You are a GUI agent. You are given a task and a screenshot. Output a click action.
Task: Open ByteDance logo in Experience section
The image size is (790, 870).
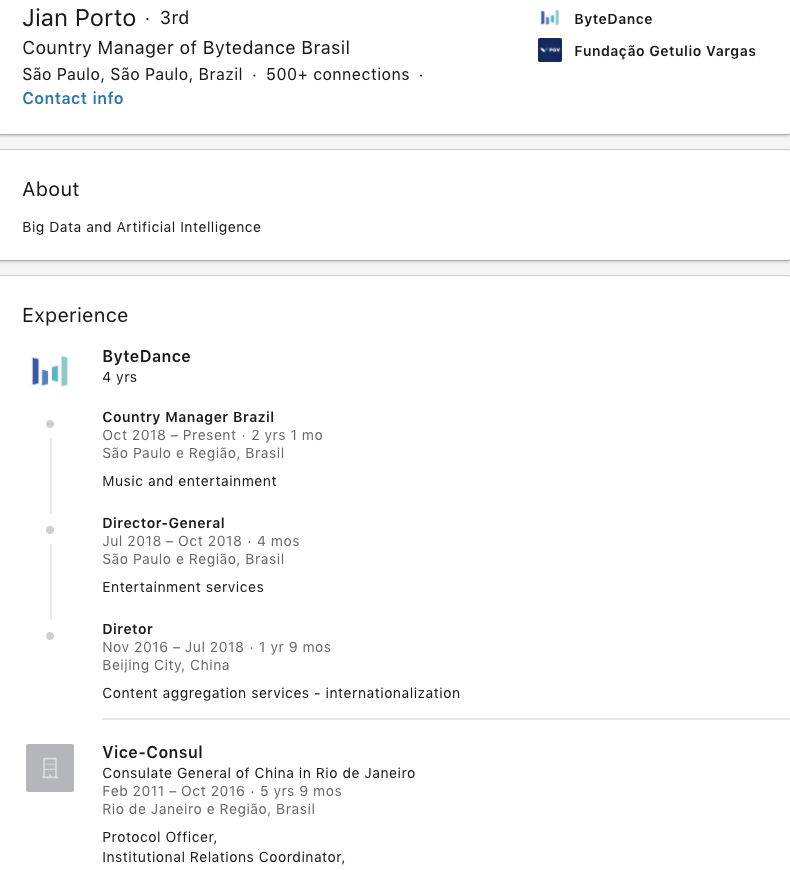tap(49, 371)
